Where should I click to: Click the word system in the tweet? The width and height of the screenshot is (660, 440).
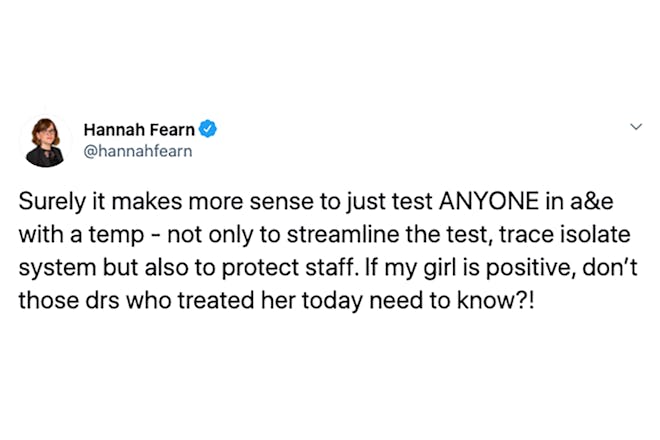pos(57,268)
